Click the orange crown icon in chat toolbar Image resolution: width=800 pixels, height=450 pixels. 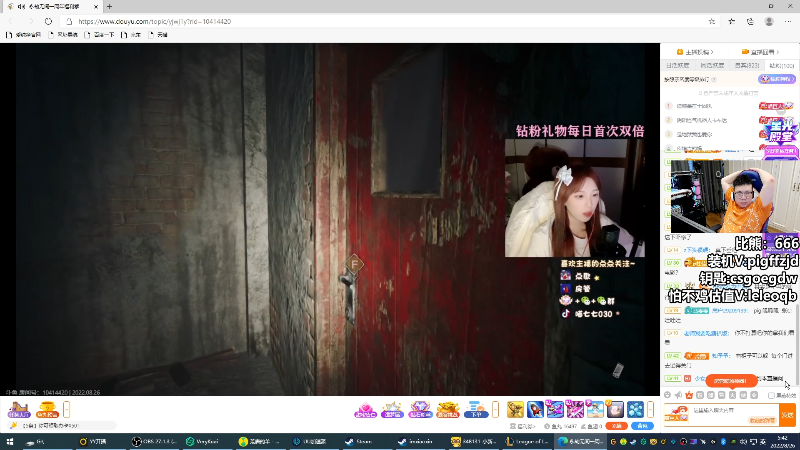[689, 395]
